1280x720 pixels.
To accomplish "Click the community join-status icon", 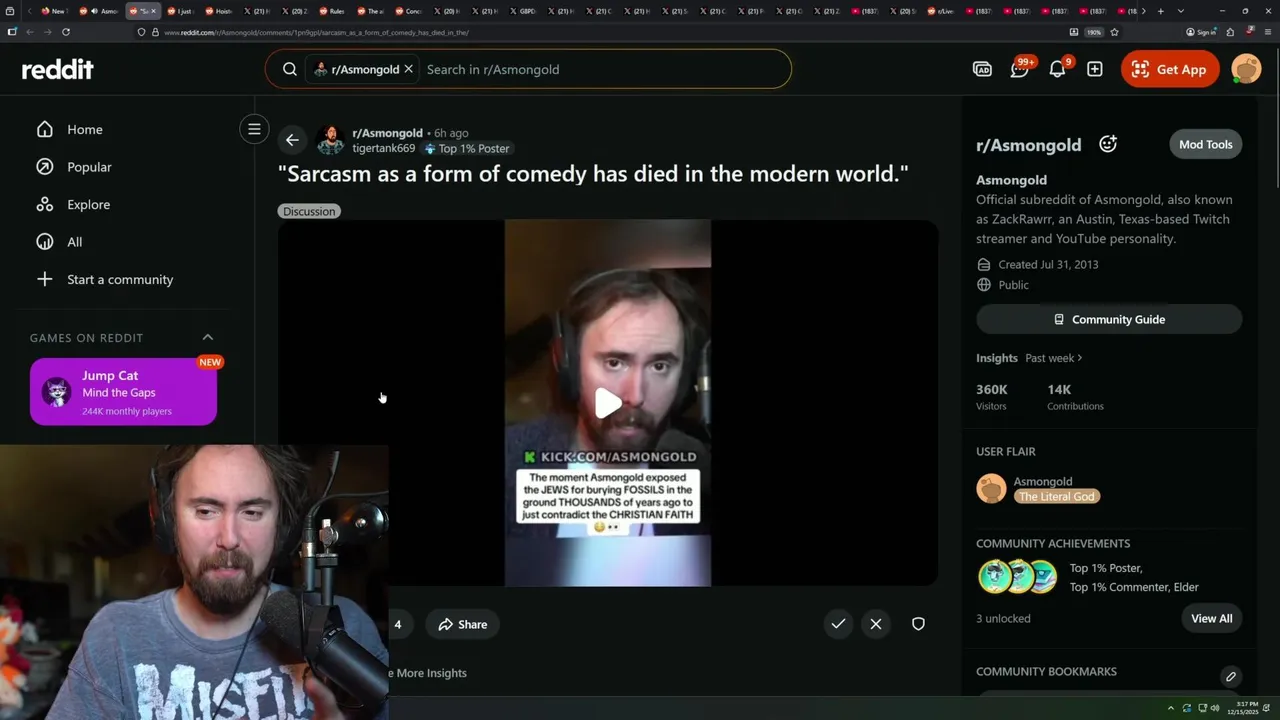I will [1108, 144].
